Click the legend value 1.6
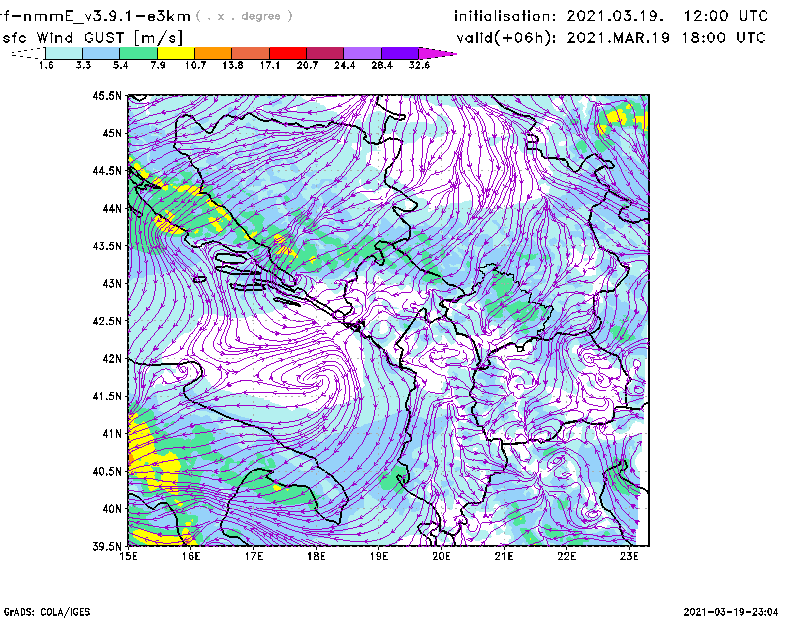 [46, 65]
